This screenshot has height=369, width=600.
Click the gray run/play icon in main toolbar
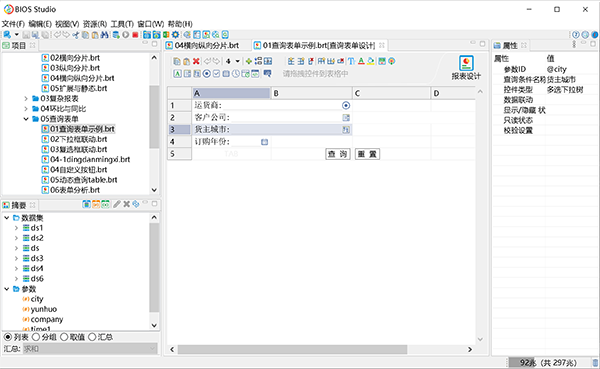tap(126, 35)
